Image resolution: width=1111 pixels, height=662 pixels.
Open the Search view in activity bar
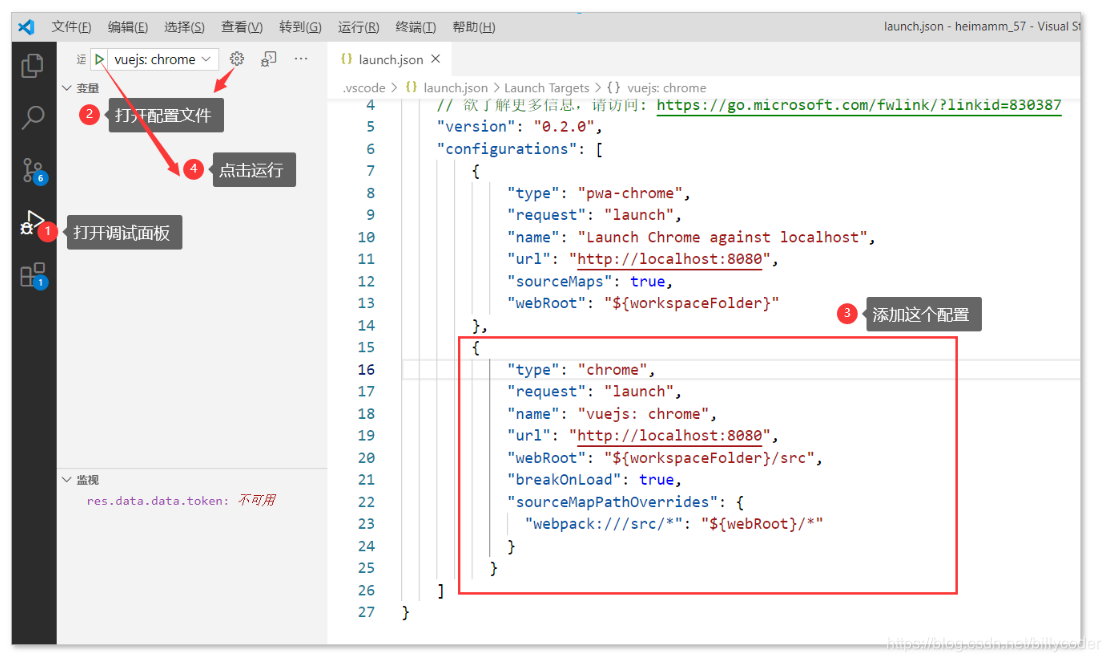pyautogui.click(x=33, y=117)
